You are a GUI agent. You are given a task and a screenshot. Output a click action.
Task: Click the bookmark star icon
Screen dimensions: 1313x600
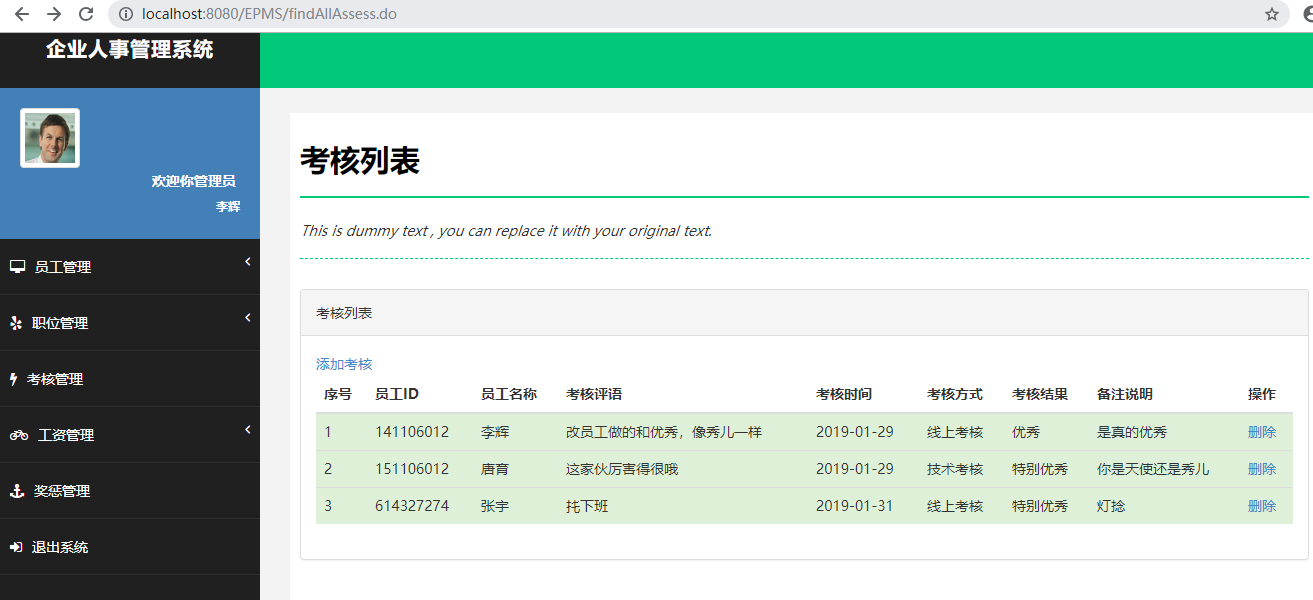[x=1273, y=14]
